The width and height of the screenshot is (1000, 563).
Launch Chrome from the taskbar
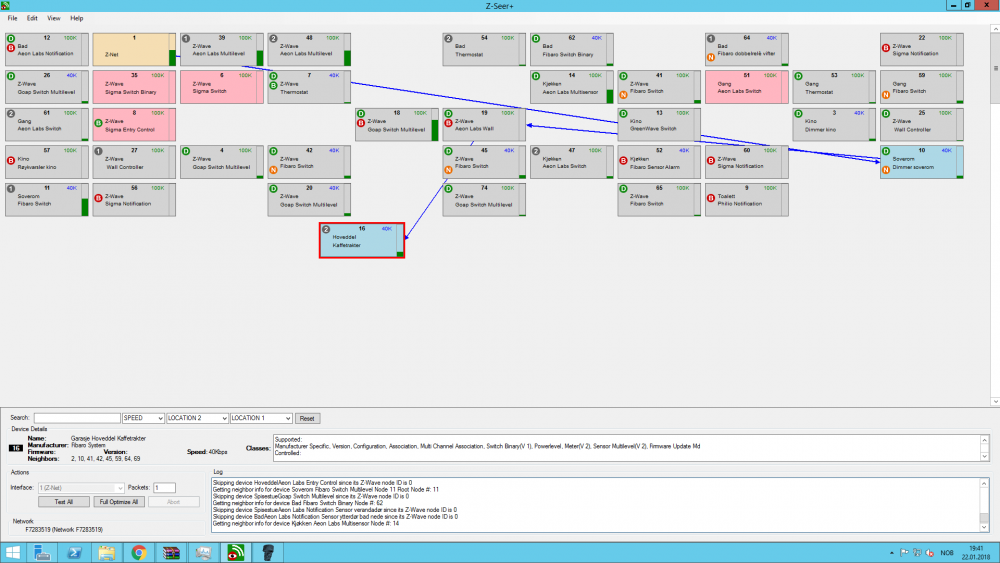point(138,551)
